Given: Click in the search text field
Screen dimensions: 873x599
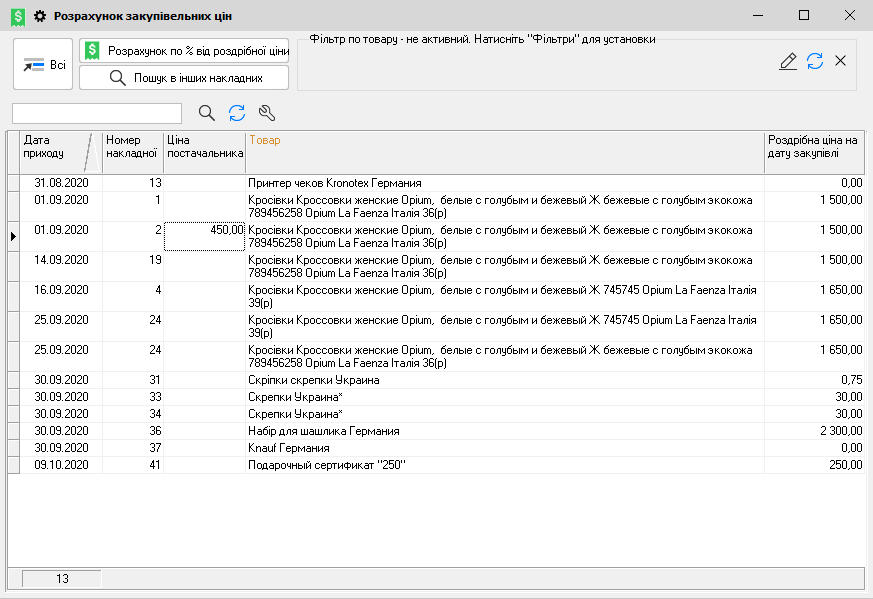Looking at the screenshot, I should click(97, 113).
